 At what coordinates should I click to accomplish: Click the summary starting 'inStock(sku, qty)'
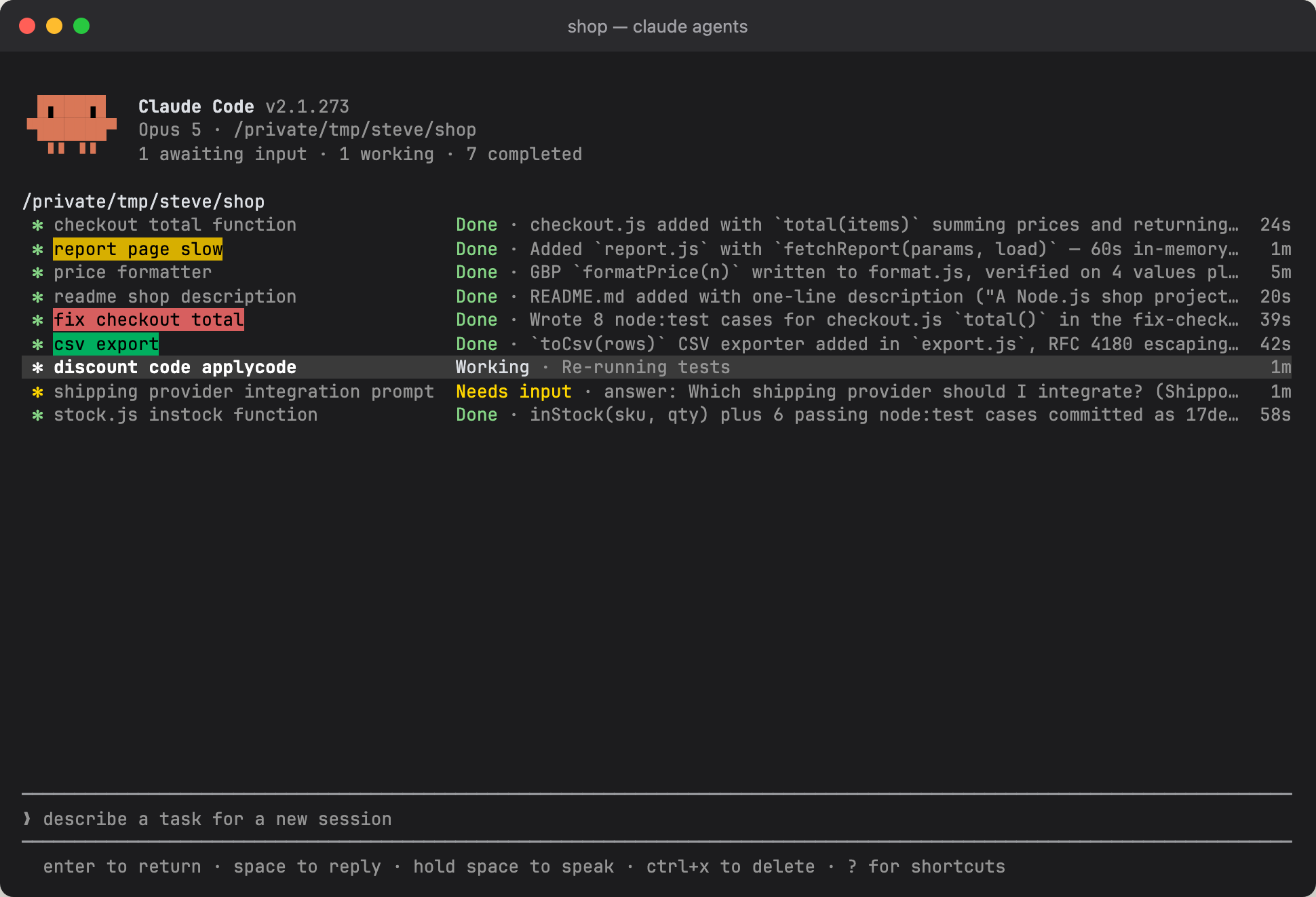point(884,415)
